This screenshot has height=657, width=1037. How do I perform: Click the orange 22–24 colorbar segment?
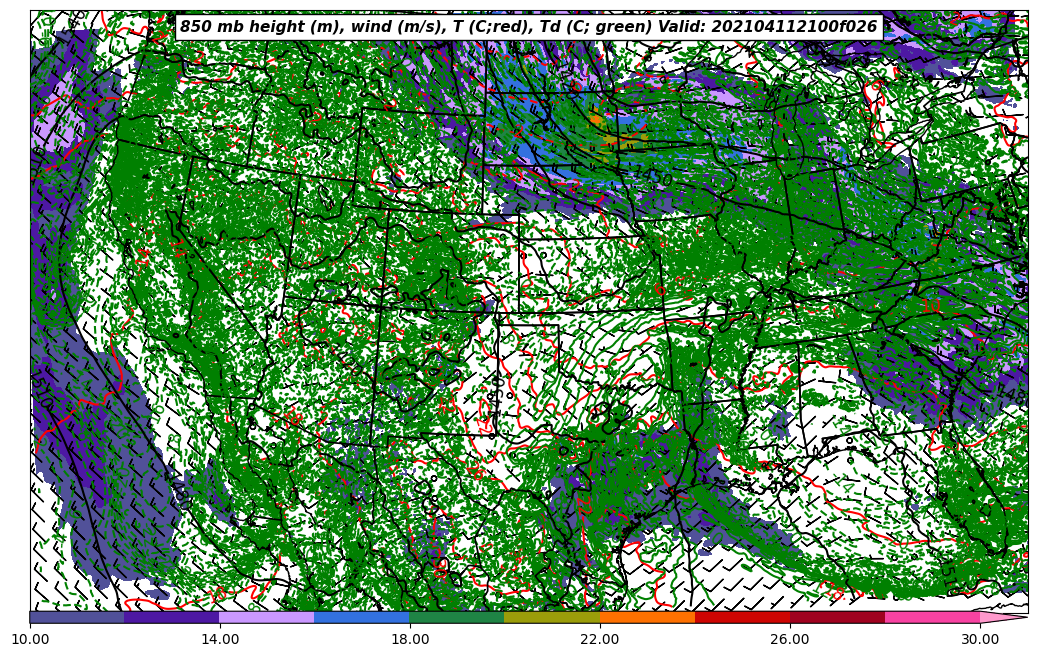pyautogui.click(x=647, y=617)
